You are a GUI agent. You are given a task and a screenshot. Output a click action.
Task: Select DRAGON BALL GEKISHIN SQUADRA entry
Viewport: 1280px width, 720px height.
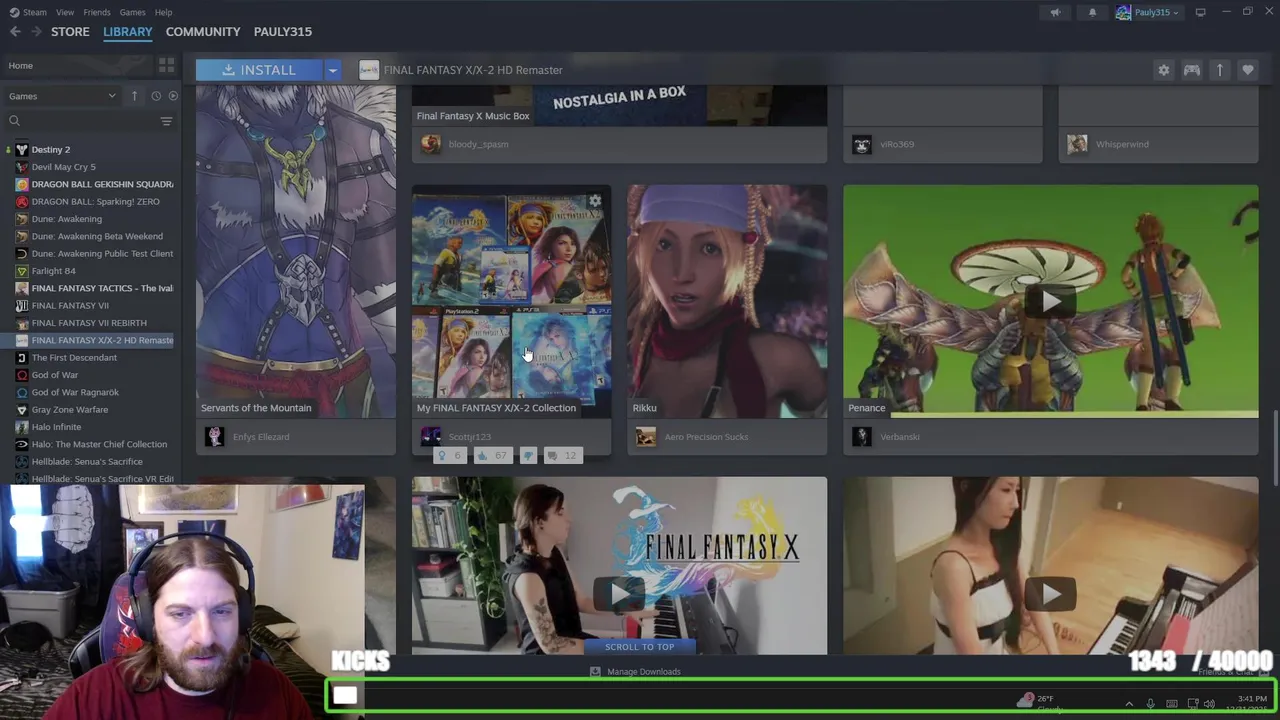tap(102, 184)
